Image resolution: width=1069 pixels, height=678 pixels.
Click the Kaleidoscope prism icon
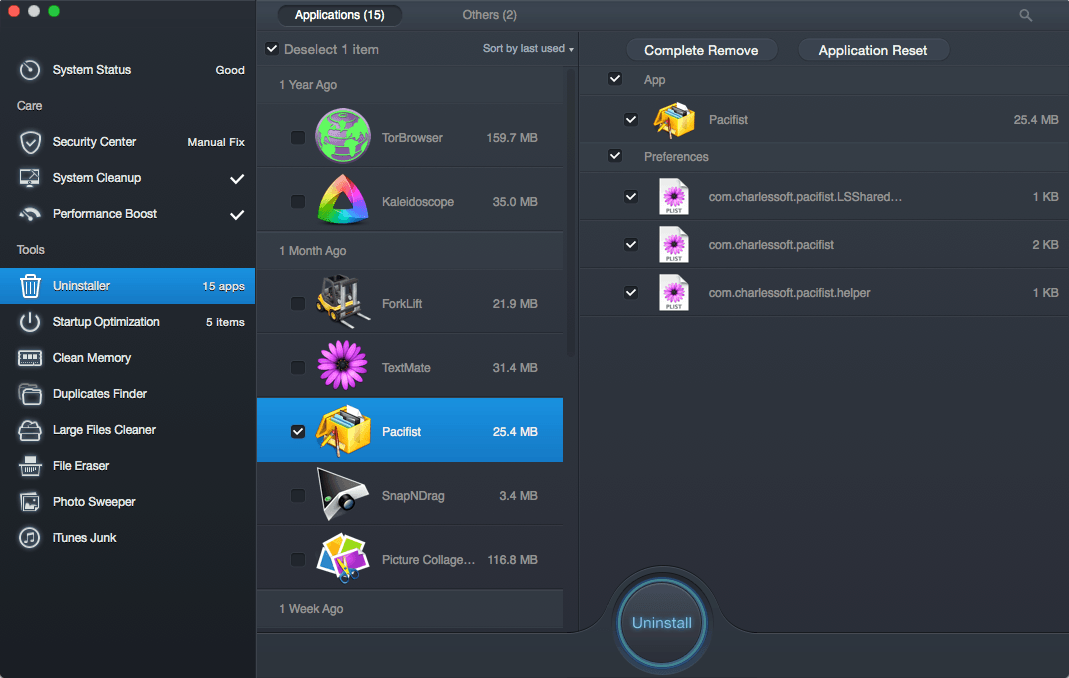[x=343, y=200]
